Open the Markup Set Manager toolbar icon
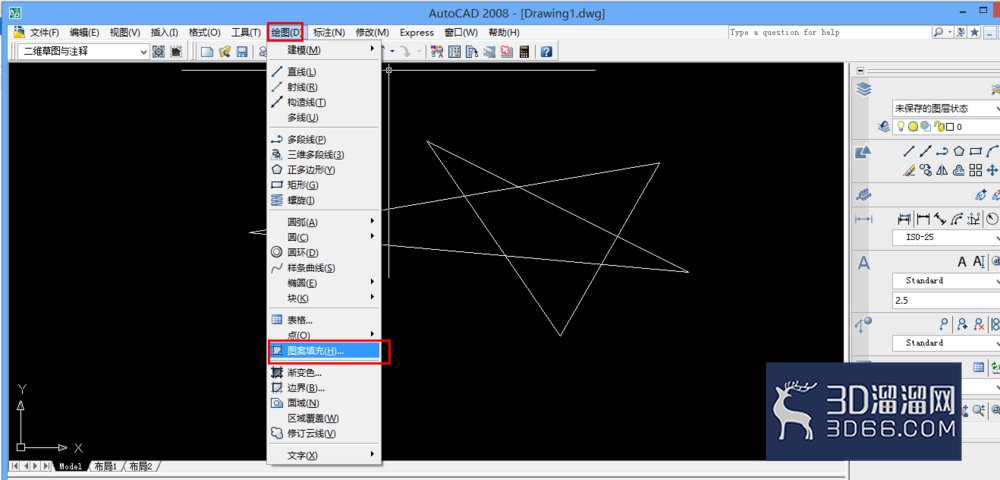Screen dimensions: 1000x480 pos(507,52)
